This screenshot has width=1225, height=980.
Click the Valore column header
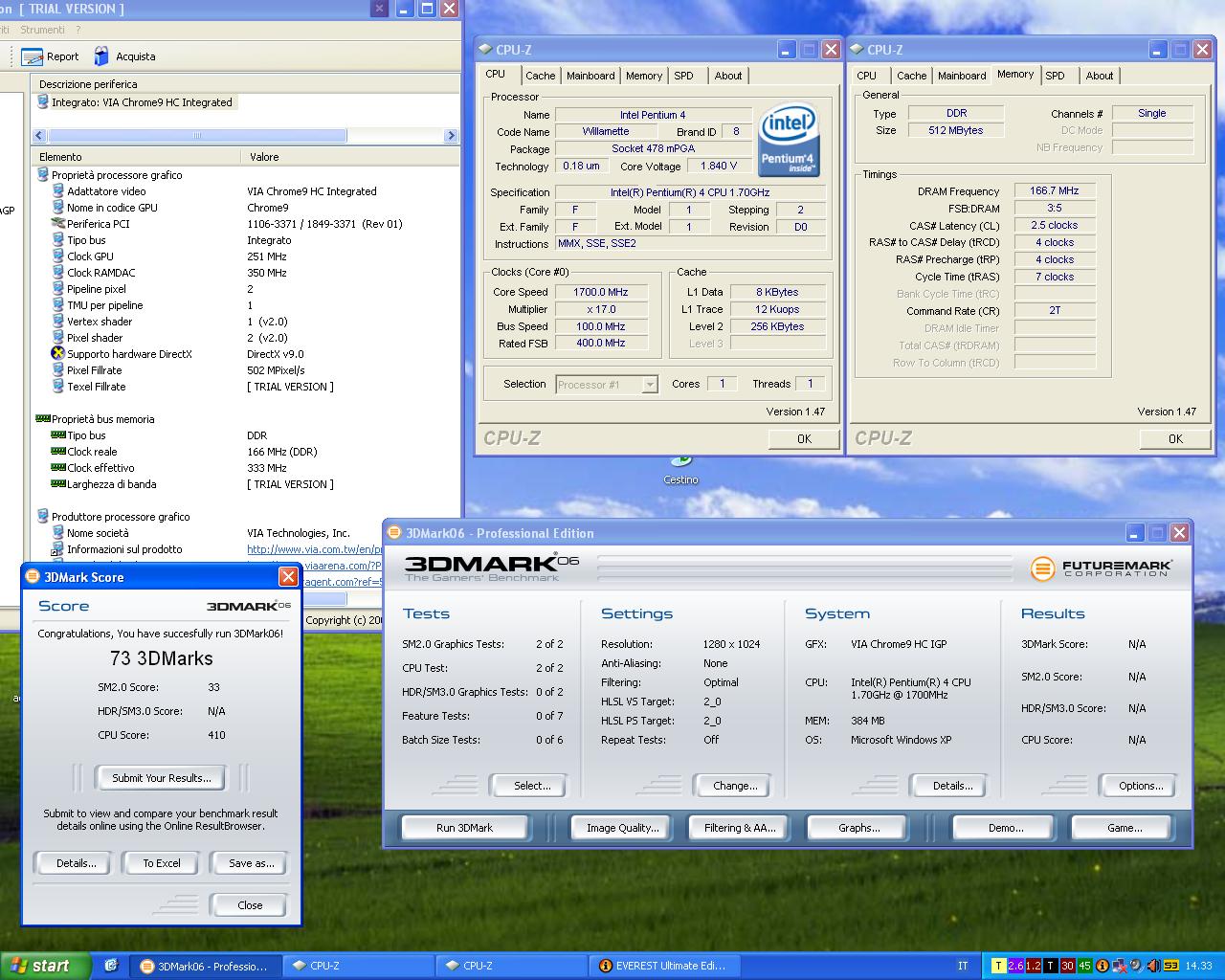[x=350, y=157]
